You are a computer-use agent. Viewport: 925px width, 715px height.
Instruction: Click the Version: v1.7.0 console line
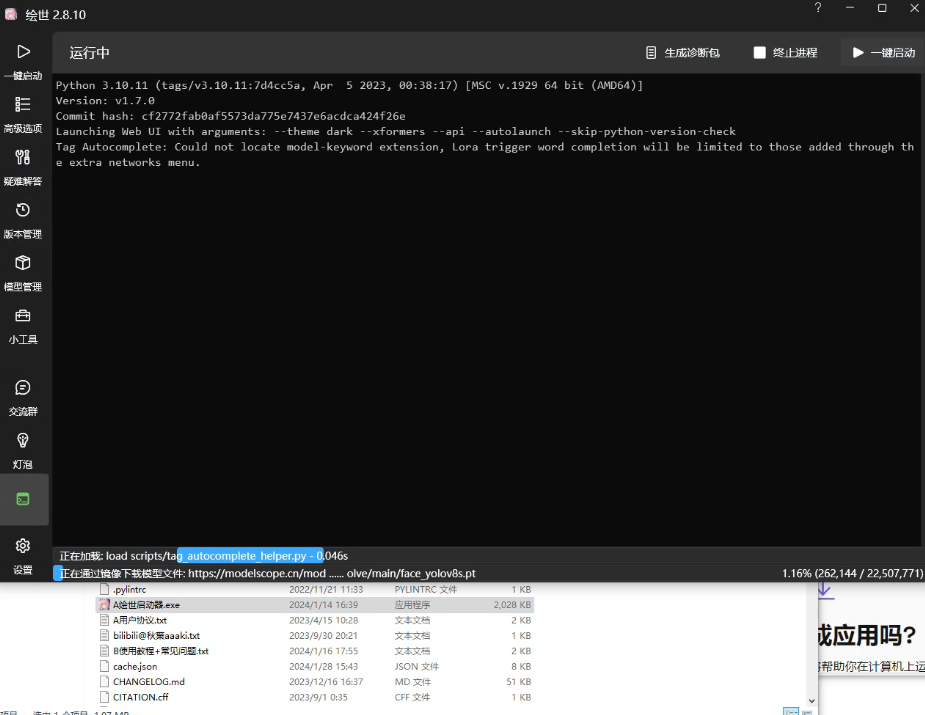click(x=105, y=101)
